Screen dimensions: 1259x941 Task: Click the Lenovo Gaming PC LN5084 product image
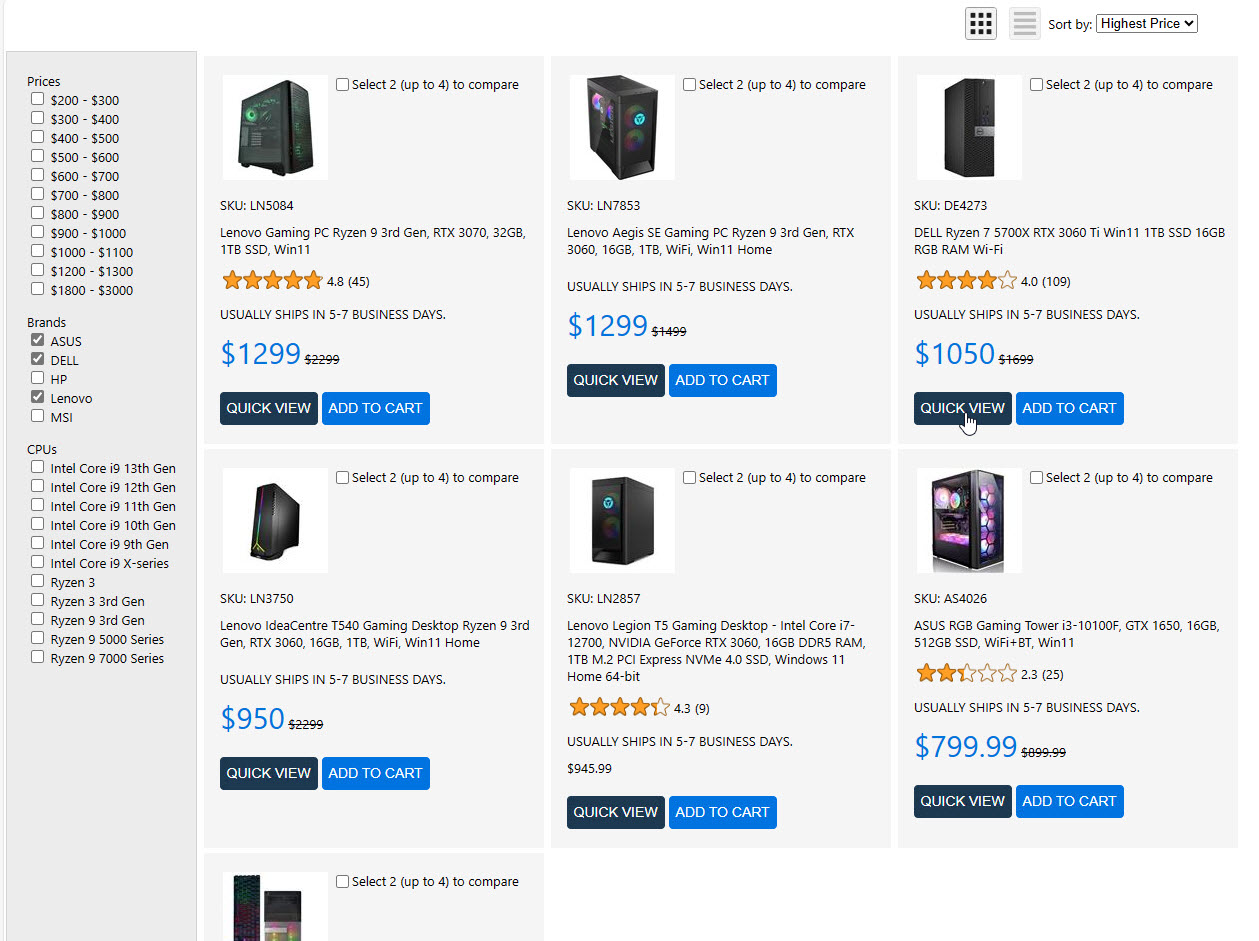pos(275,128)
